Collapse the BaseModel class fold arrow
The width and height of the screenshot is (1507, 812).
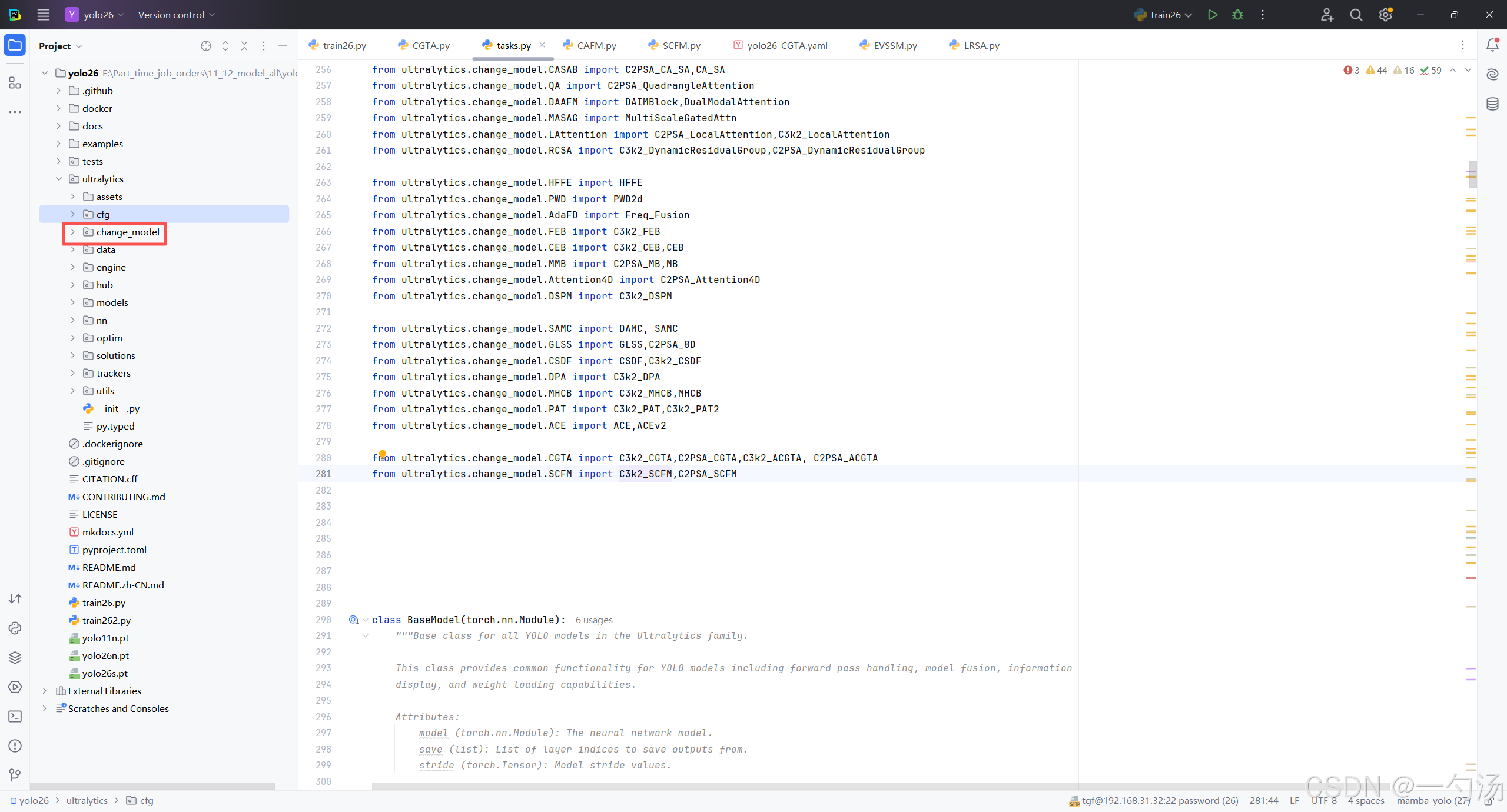coord(365,620)
